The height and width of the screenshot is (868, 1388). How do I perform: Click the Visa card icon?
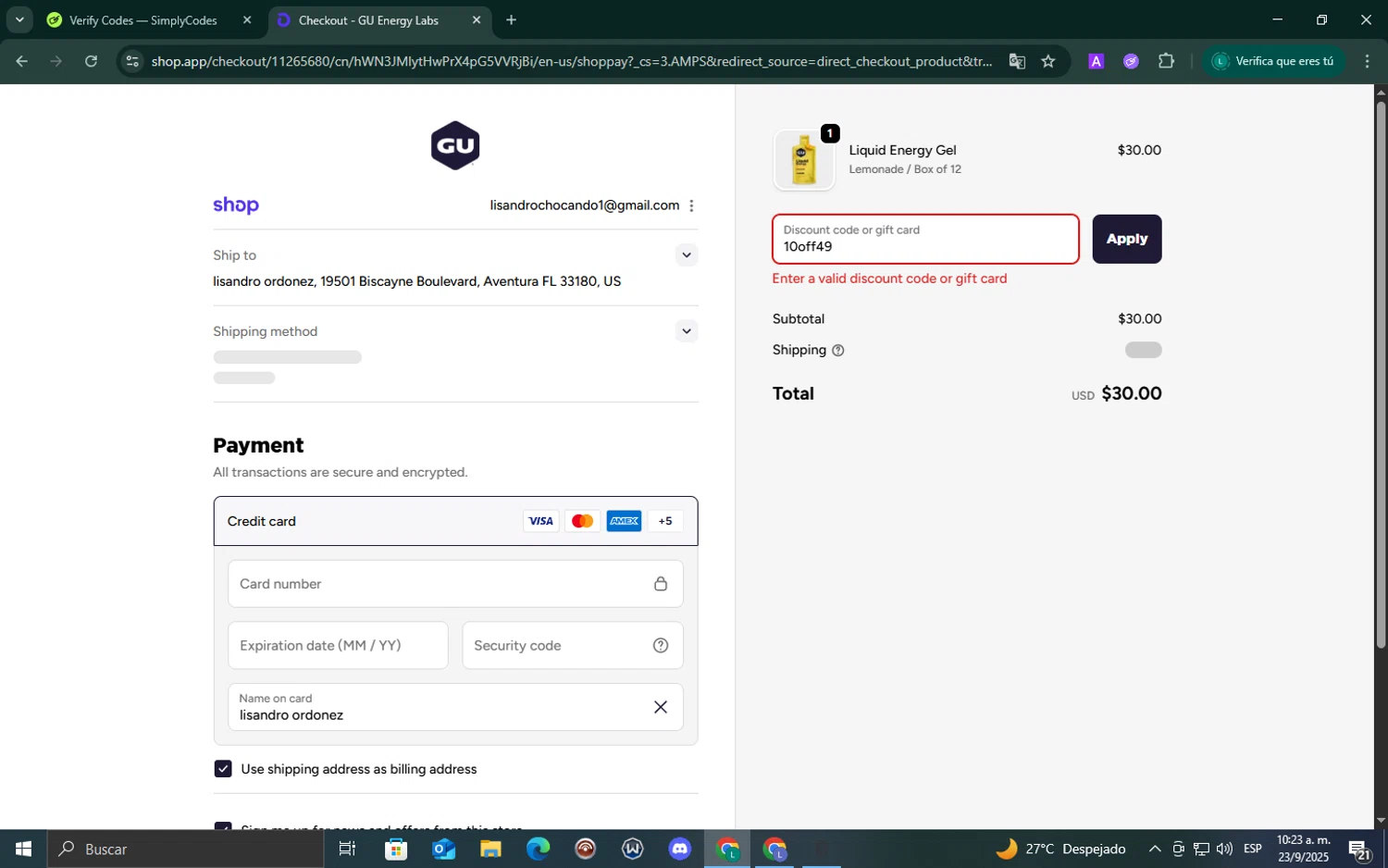[x=540, y=521]
